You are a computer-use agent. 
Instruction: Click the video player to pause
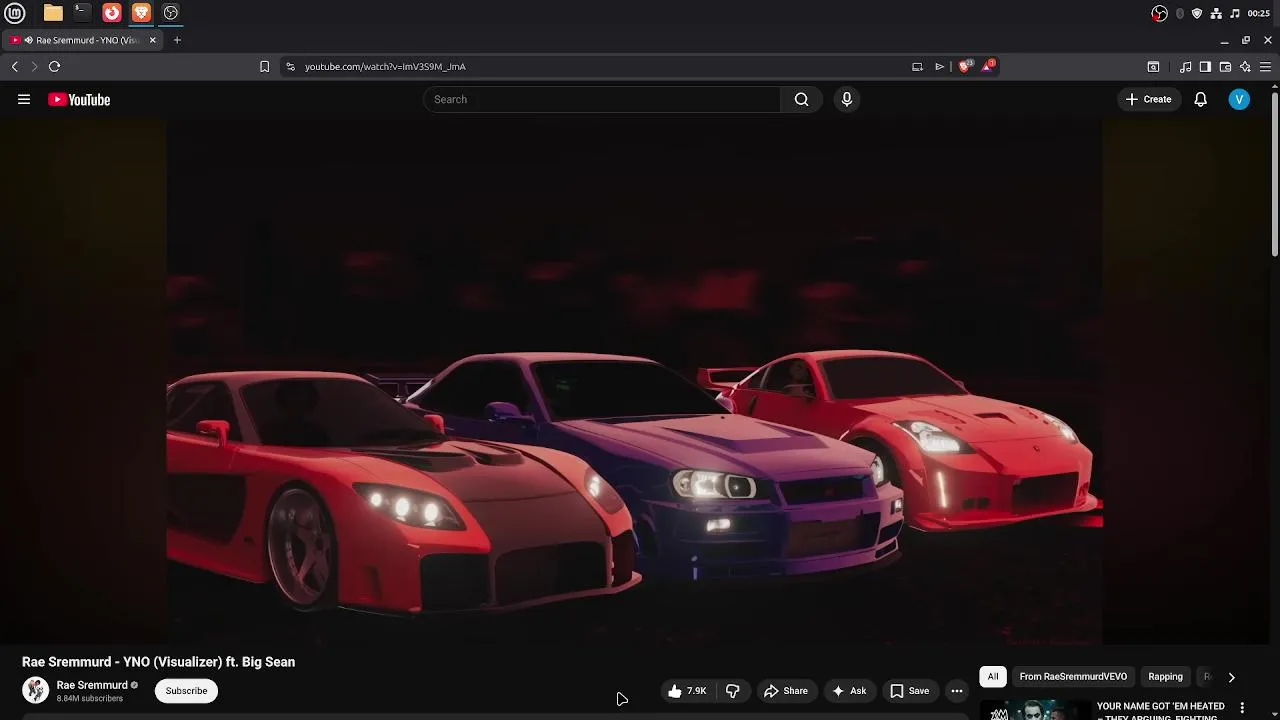[x=634, y=382]
